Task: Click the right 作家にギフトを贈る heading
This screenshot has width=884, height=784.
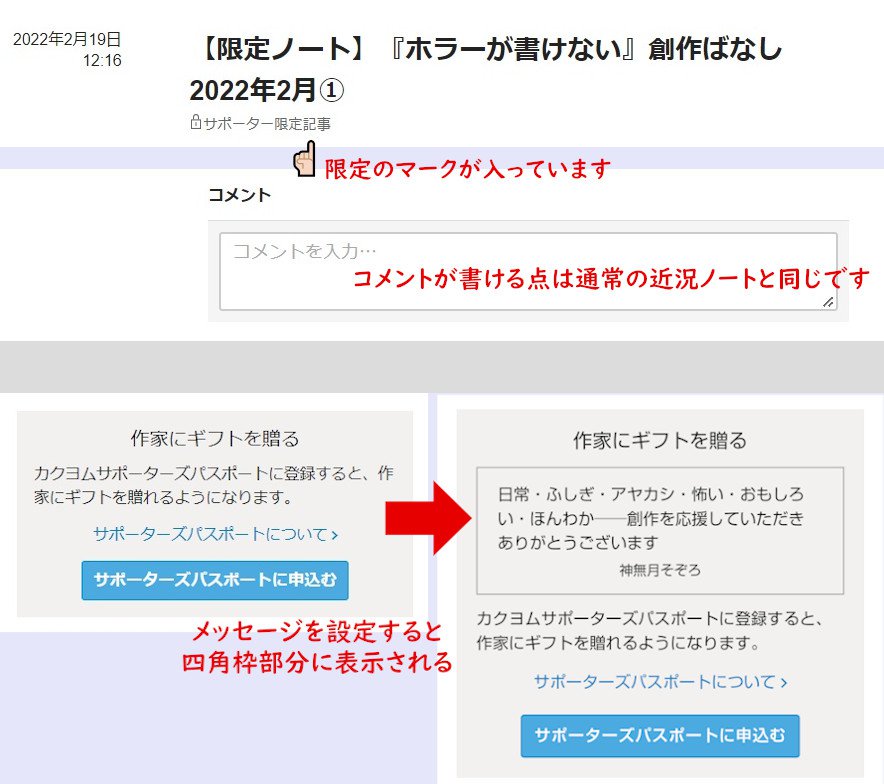Action: click(660, 440)
